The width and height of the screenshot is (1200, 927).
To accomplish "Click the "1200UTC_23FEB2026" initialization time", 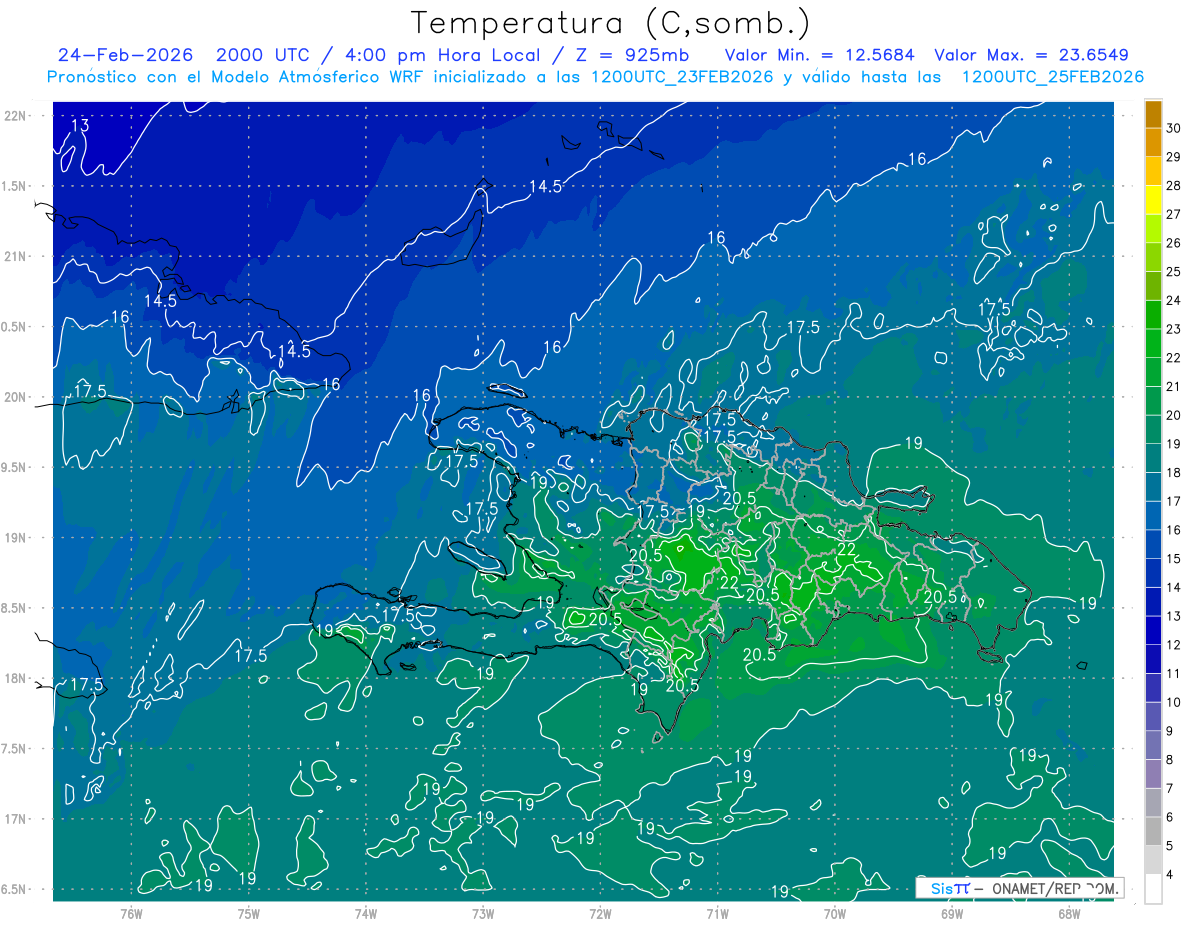I will pyautogui.click(x=683, y=77).
